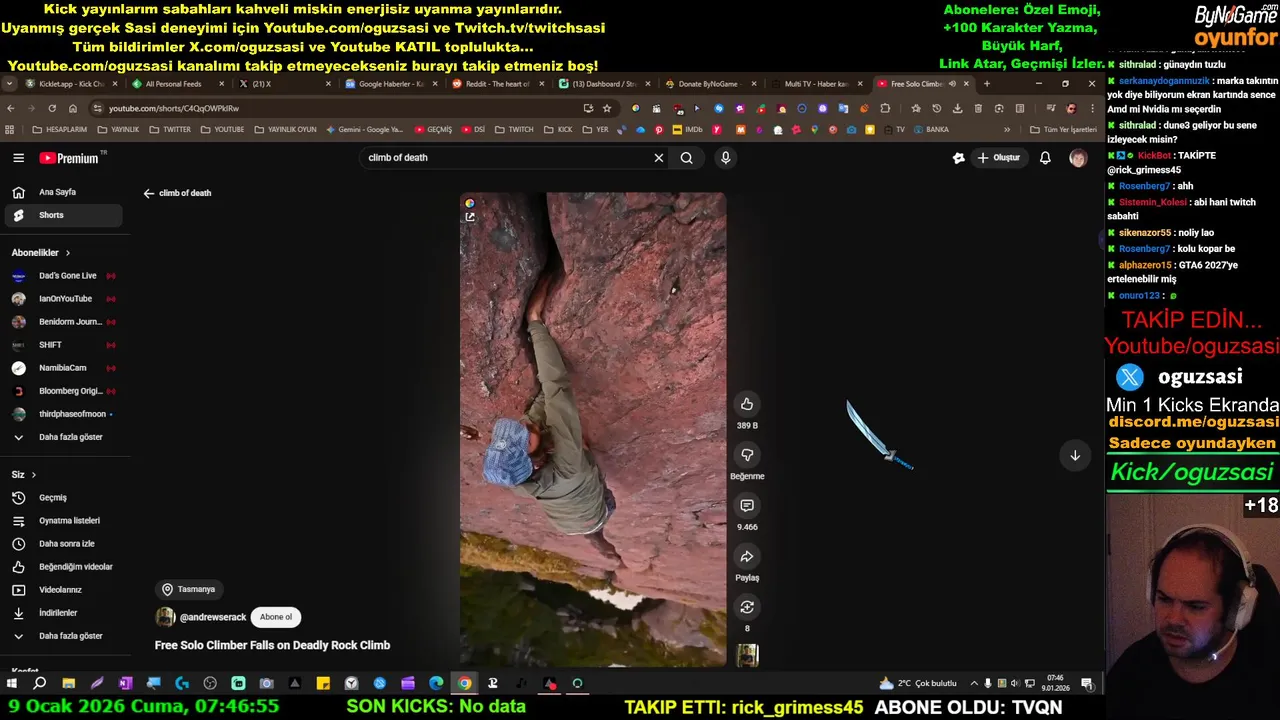This screenshot has width=1280, height=720.
Task: Reload the page
Action: [x=52, y=108]
